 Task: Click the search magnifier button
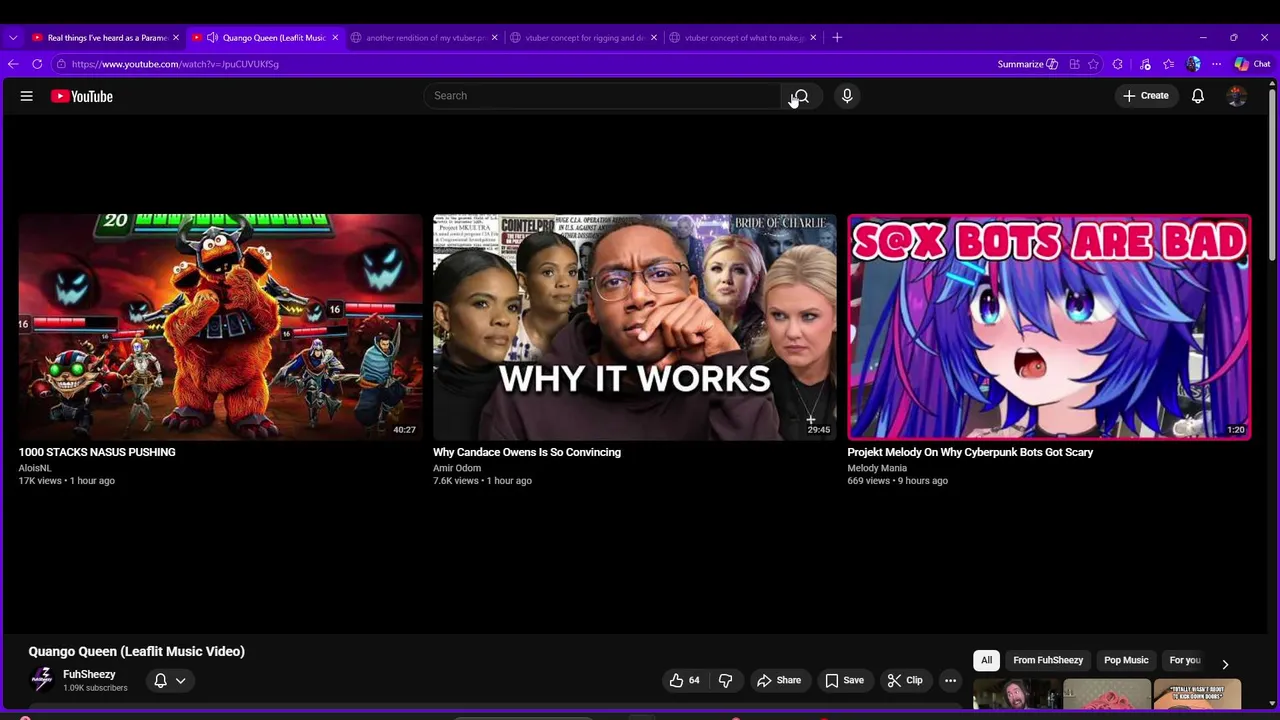[x=801, y=96]
